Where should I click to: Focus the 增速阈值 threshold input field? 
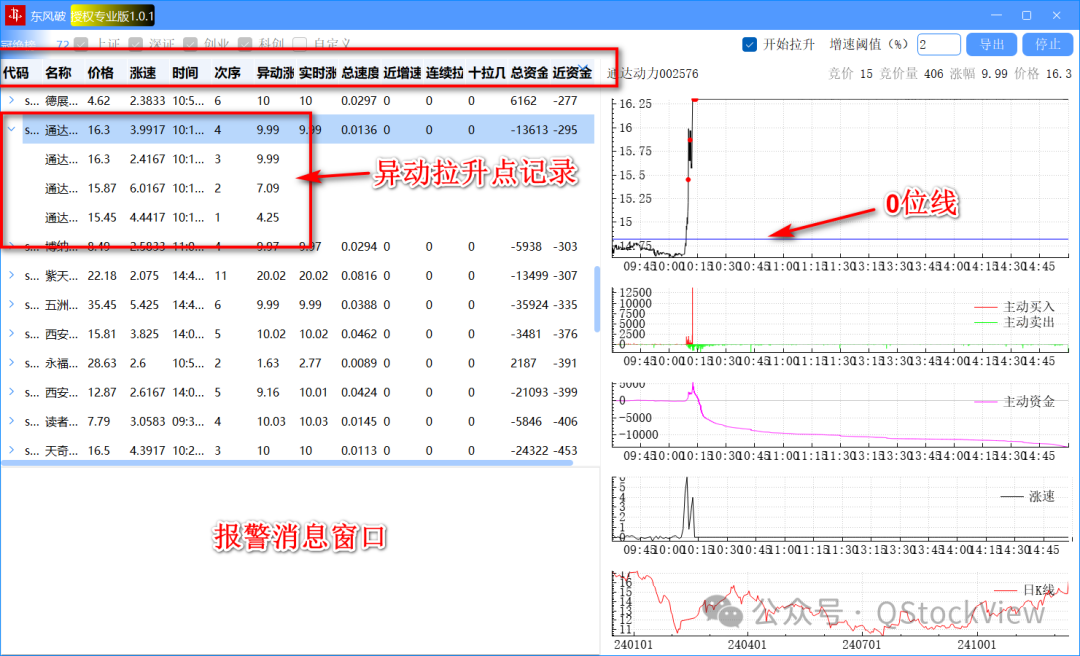point(939,45)
